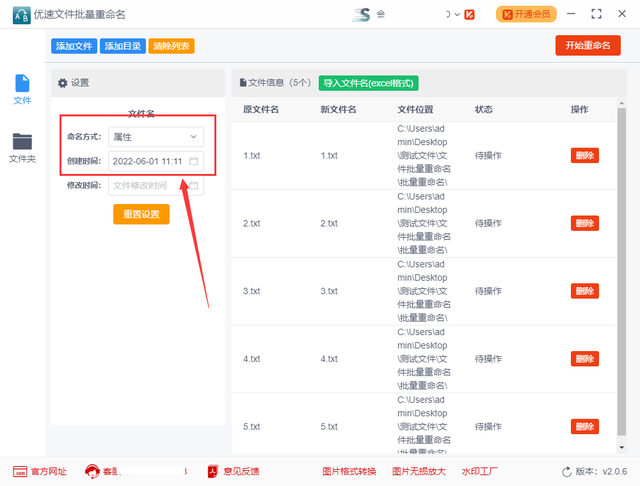Screen dimensions: 640x486
Task: Click the 创建时间 date input field
Action: pos(156,161)
